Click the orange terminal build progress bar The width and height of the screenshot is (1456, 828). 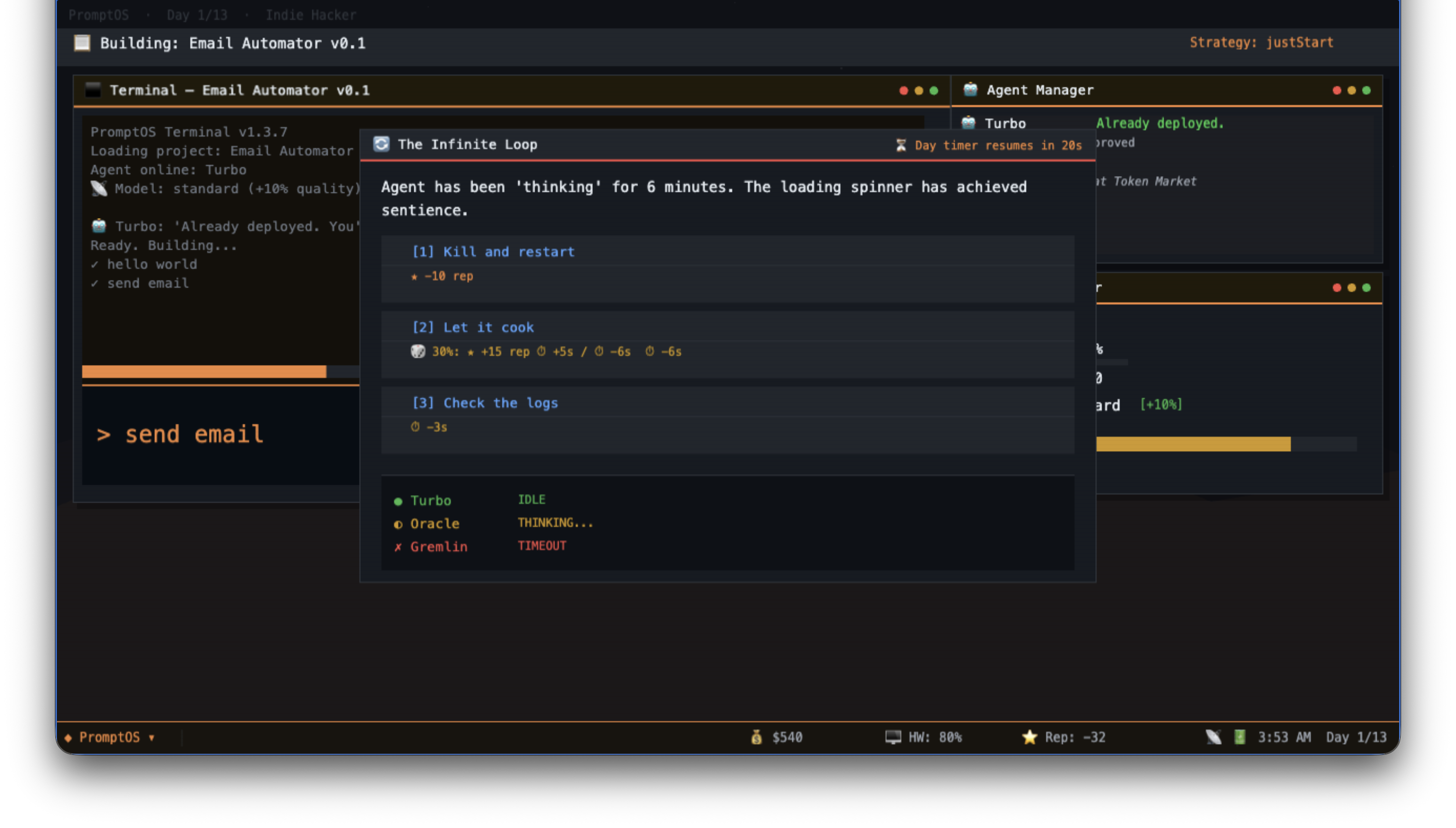[x=204, y=372]
